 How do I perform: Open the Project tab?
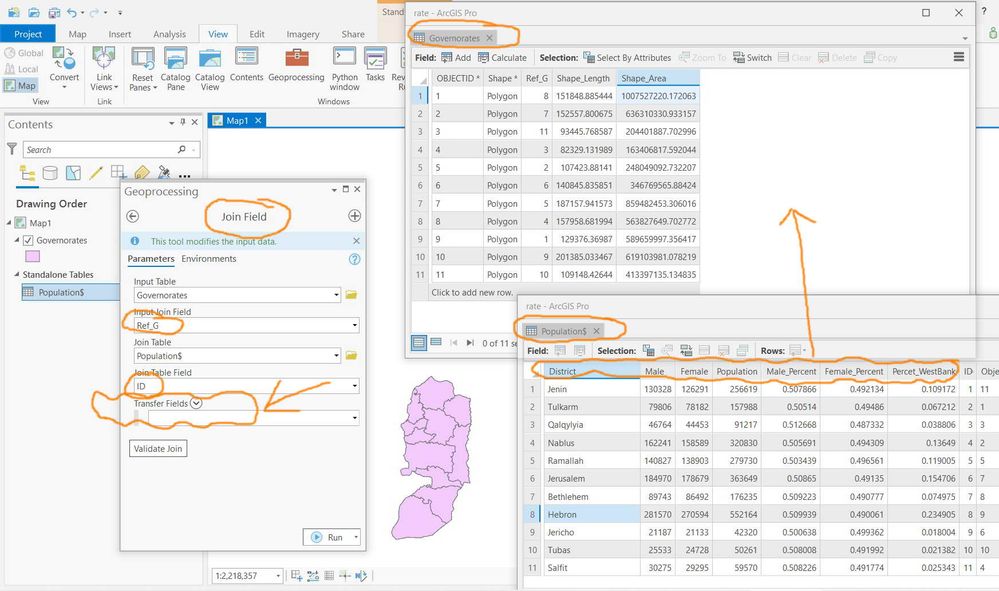click(28, 34)
